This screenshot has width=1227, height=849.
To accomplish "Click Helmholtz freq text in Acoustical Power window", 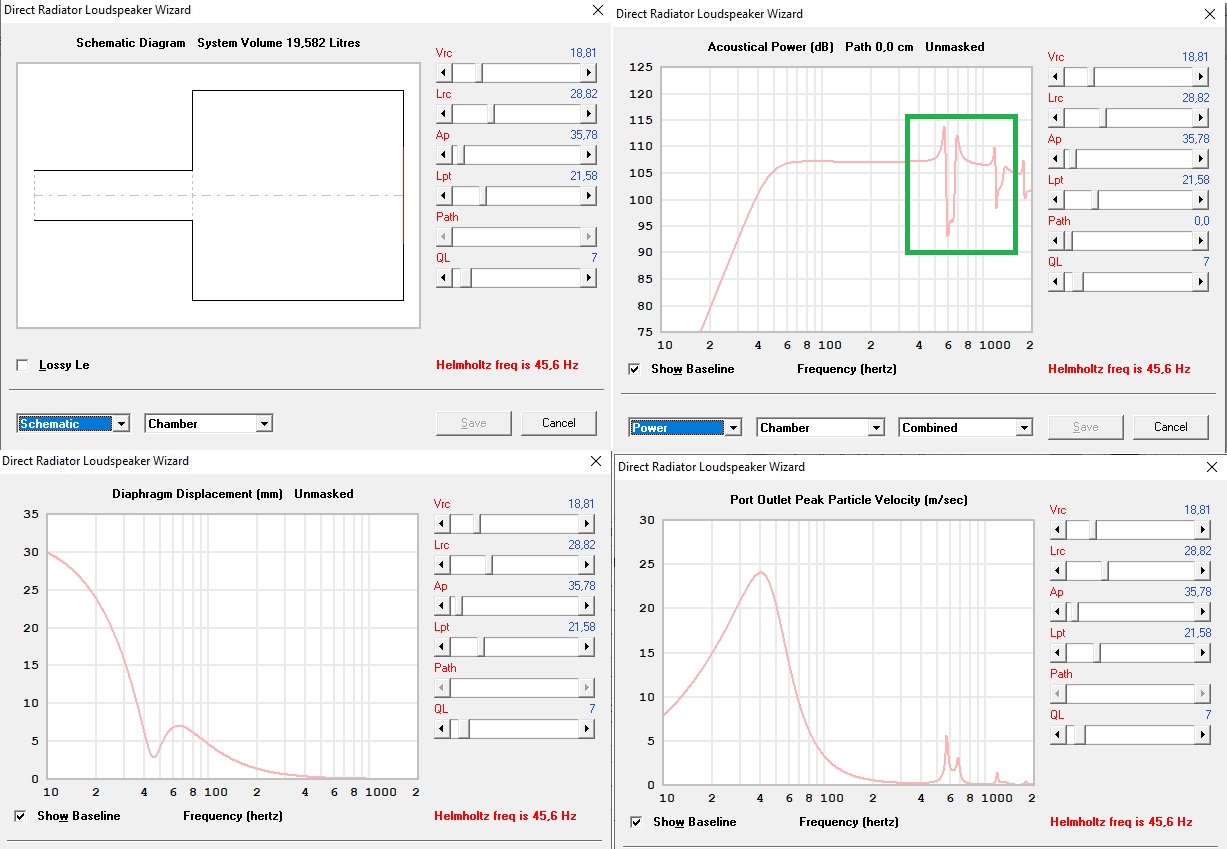I will [1119, 369].
